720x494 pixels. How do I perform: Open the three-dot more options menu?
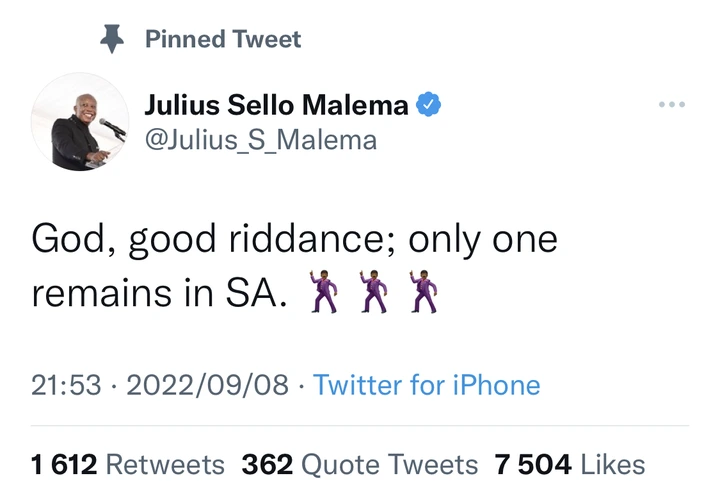(x=671, y=104)
